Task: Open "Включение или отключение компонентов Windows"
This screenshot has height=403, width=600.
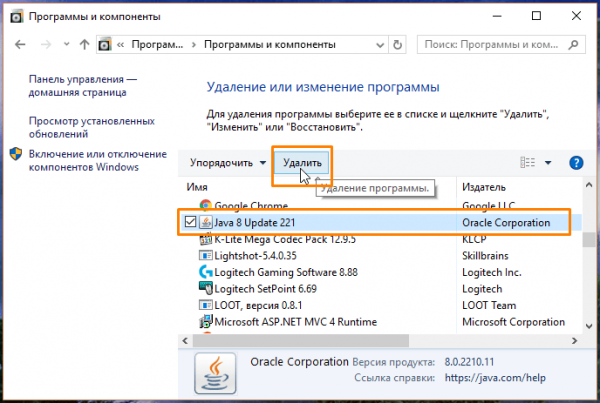Action: pyautogui.click(x=98, y=160)
